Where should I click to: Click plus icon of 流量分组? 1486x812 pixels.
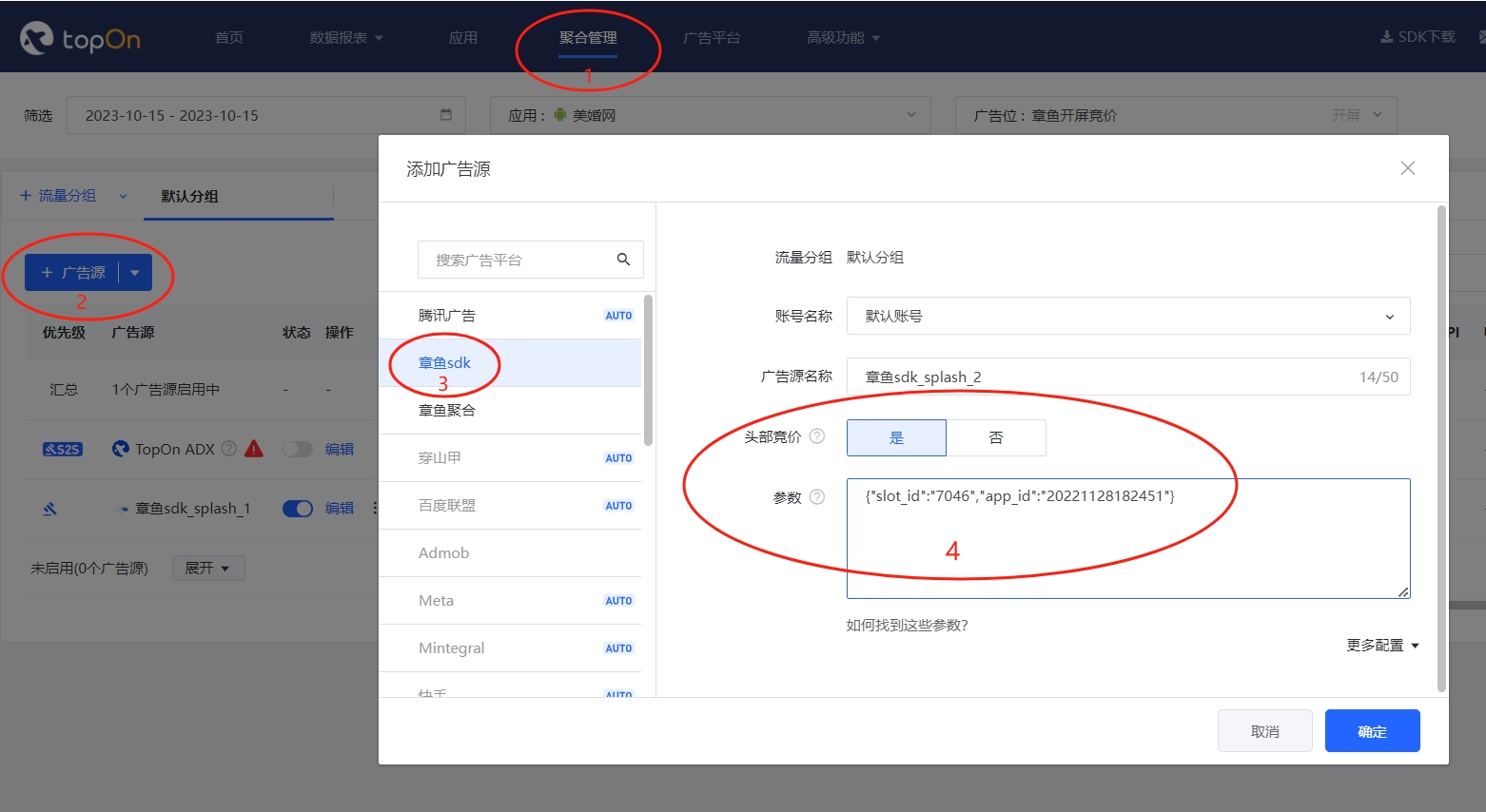26,195
